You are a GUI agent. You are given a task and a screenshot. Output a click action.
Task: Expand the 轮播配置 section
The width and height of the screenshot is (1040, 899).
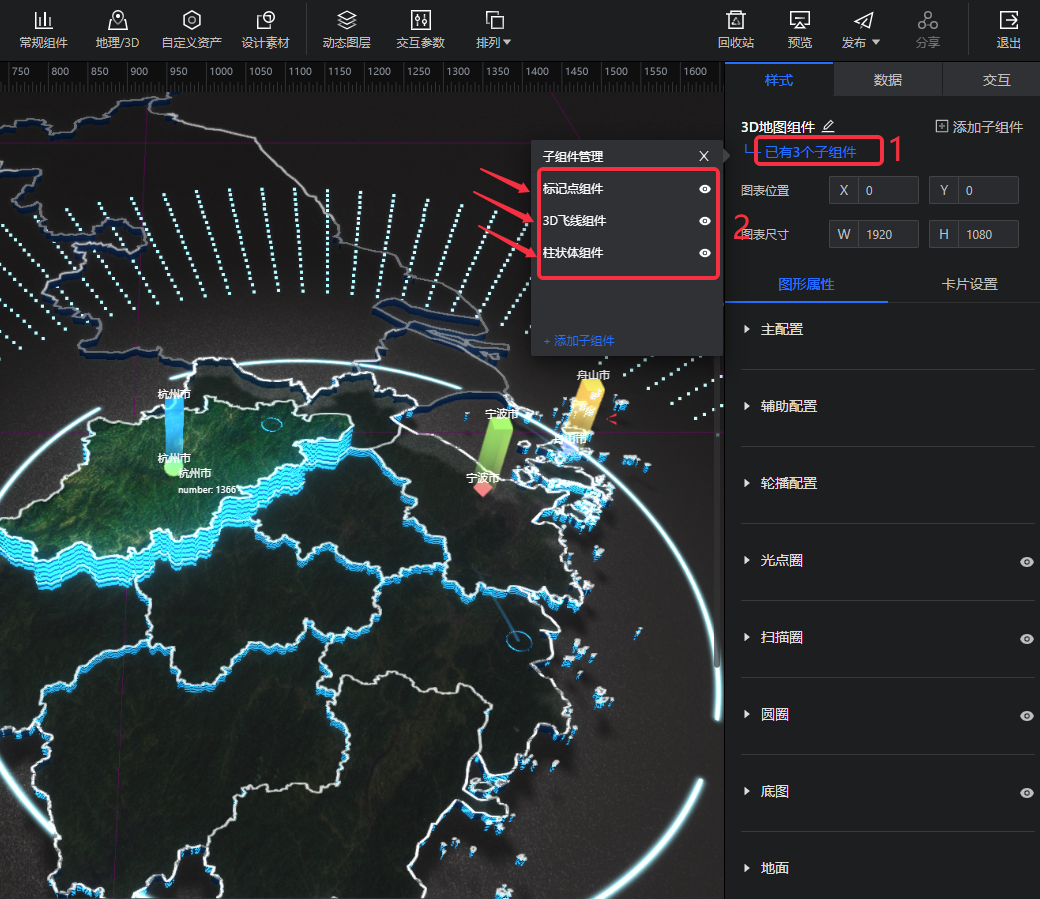click(x=788, y=483)
